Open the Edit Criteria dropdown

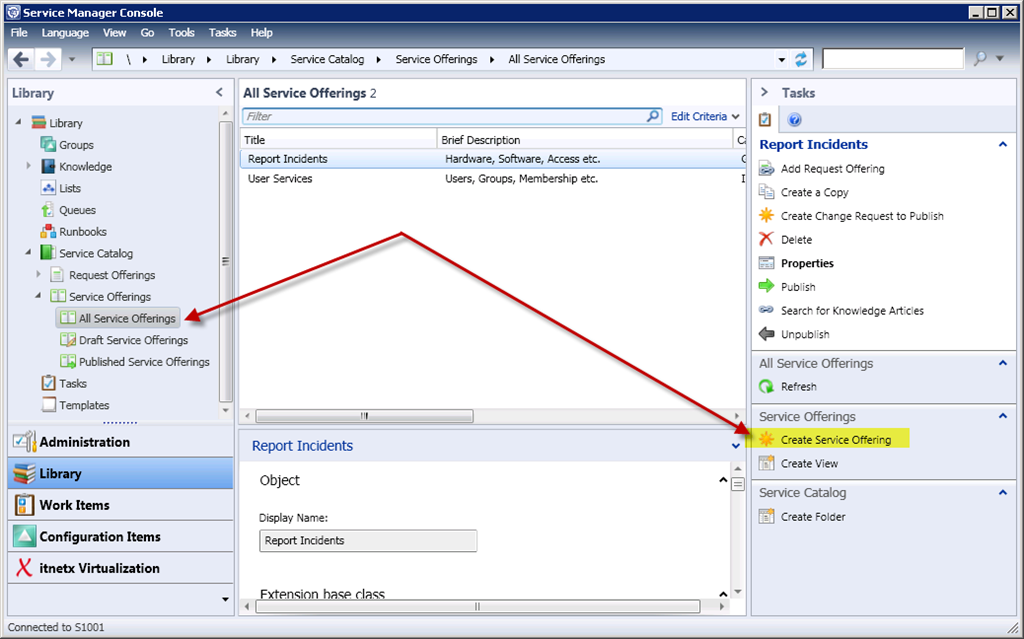click(705, 117)
